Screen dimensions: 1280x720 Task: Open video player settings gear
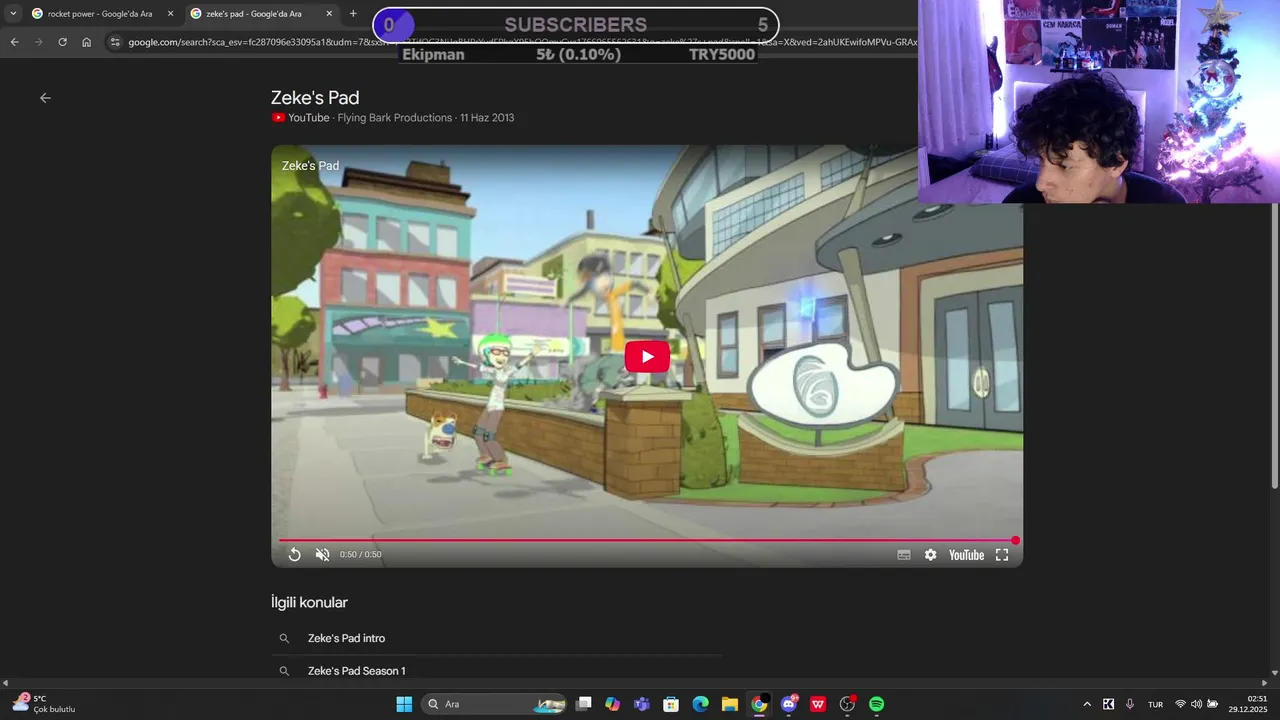pyautogui.click(x=931, y=555)
